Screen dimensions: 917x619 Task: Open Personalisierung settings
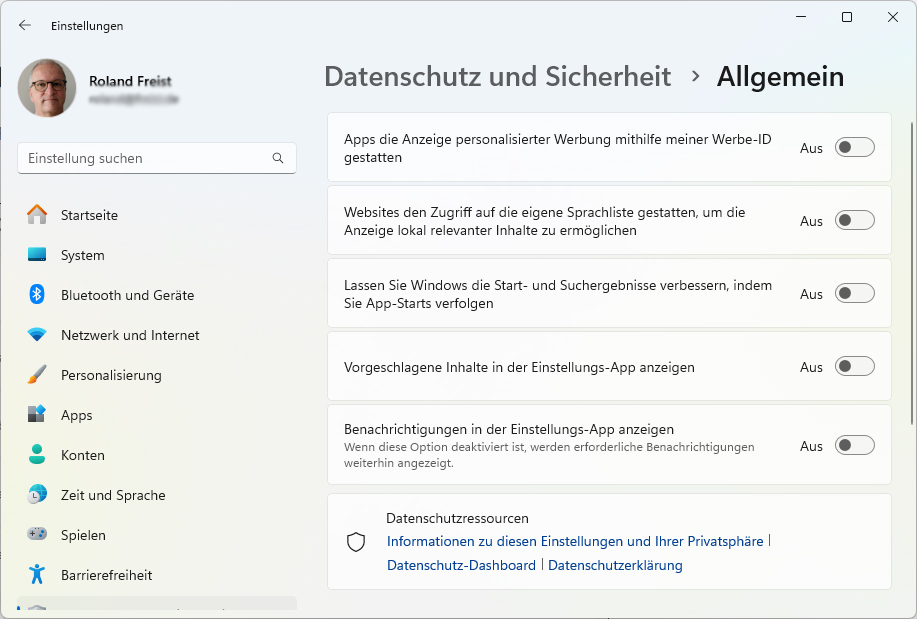click(x=111, y=375)
